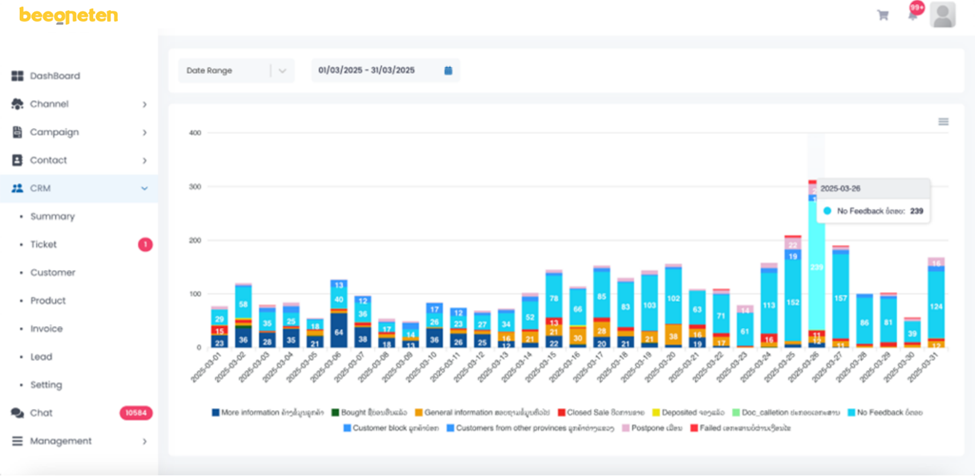975x476 pixels.
Task: Open the user profile avatar
Action: point(942,15)
